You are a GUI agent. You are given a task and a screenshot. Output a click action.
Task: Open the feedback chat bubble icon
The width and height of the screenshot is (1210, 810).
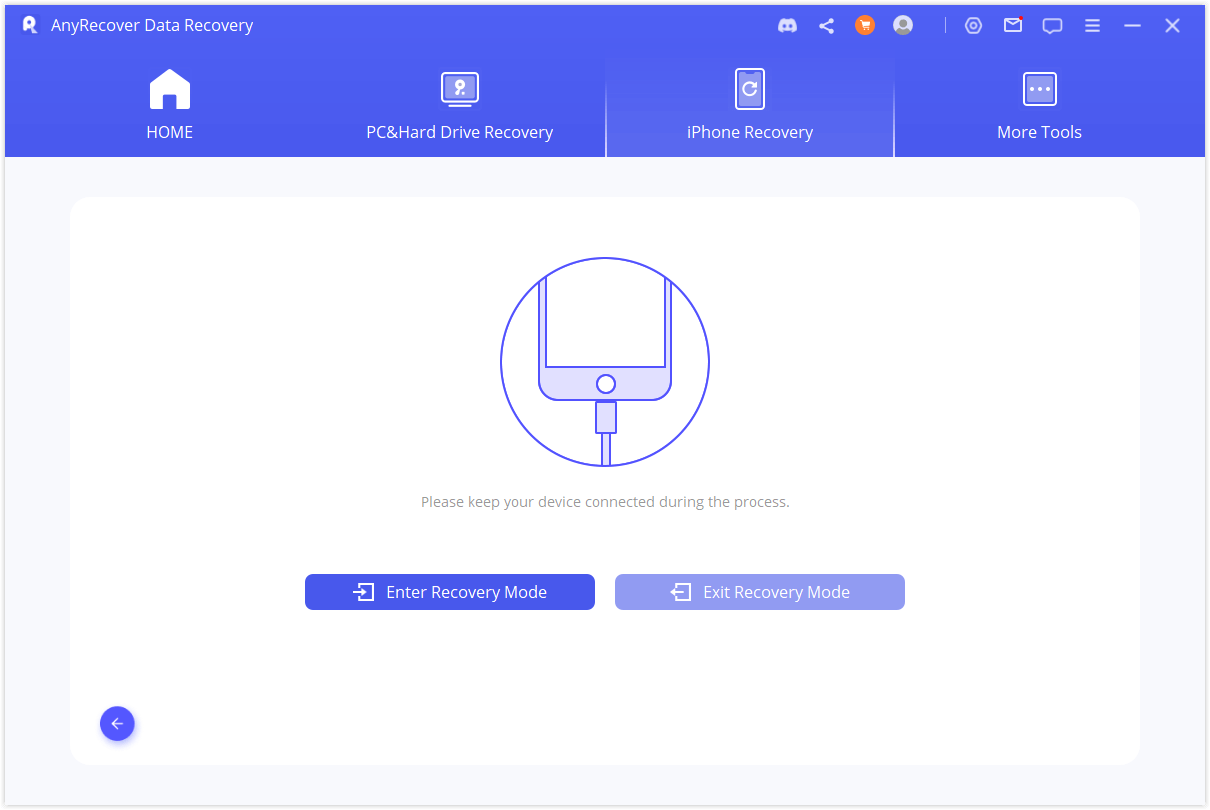(x=1052, y=26)
